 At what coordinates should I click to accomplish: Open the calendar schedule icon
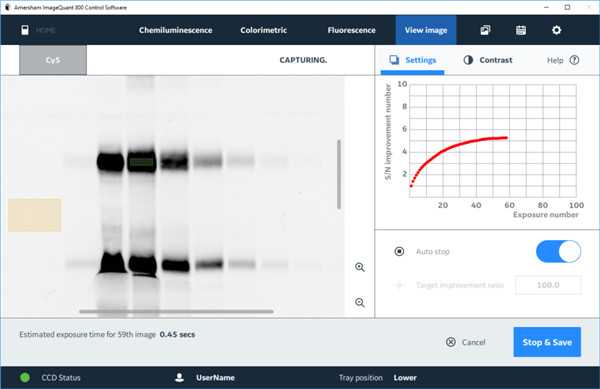521,30
